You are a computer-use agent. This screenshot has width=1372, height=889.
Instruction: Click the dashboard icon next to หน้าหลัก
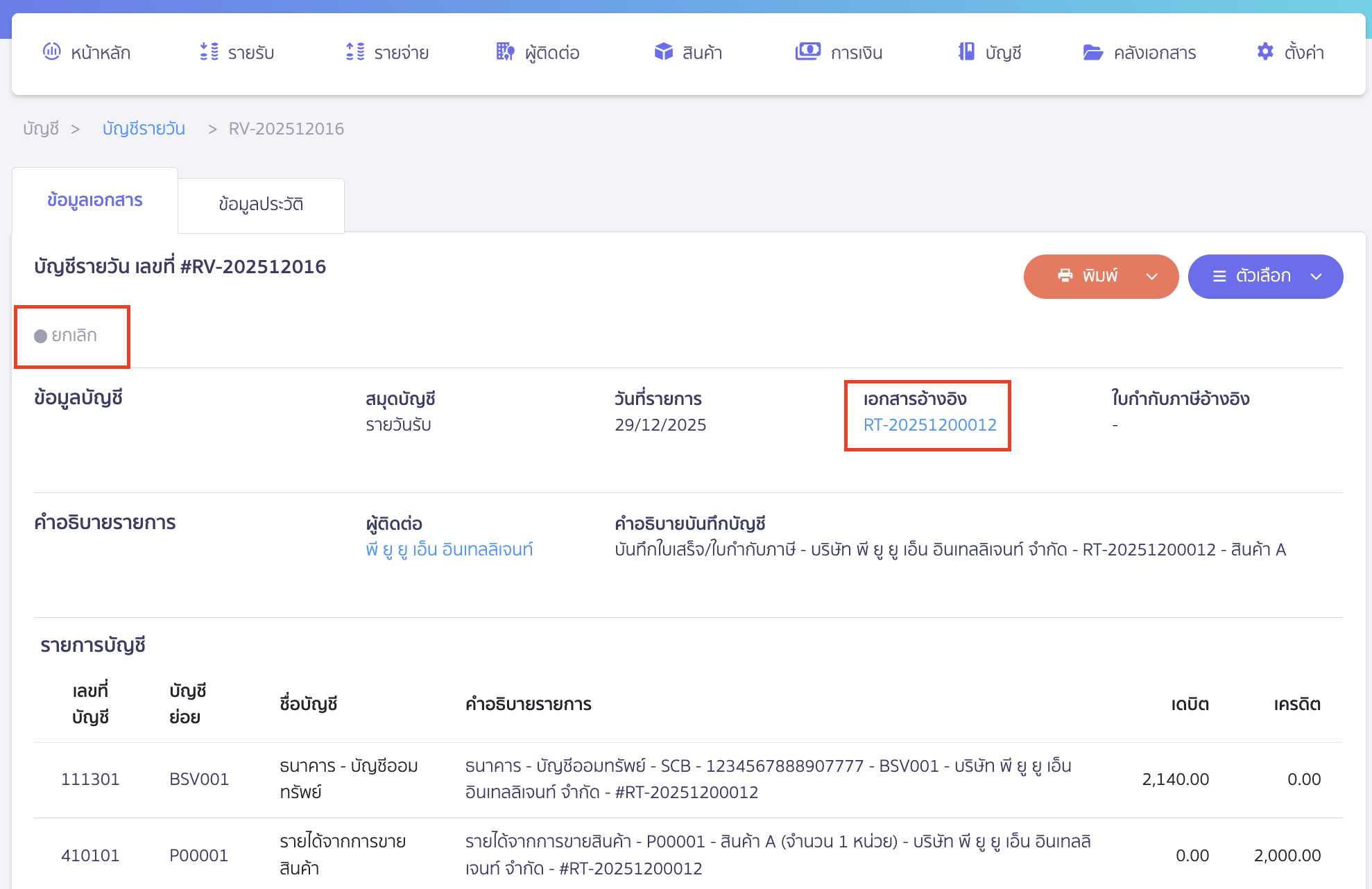(x=52, y=51)
